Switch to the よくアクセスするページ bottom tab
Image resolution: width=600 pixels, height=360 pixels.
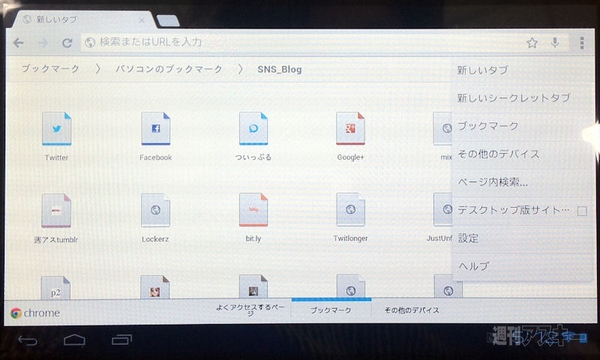point(251,310)
